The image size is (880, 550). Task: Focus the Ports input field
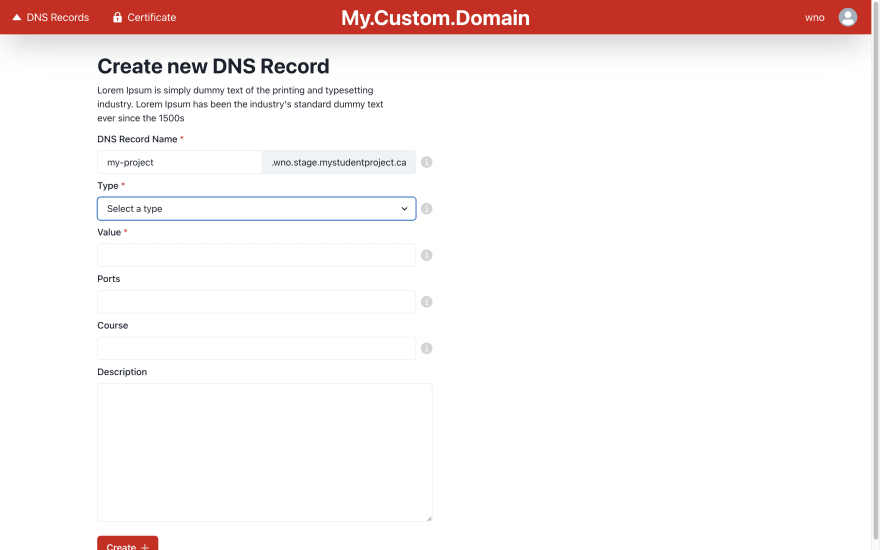coord(256,302)
